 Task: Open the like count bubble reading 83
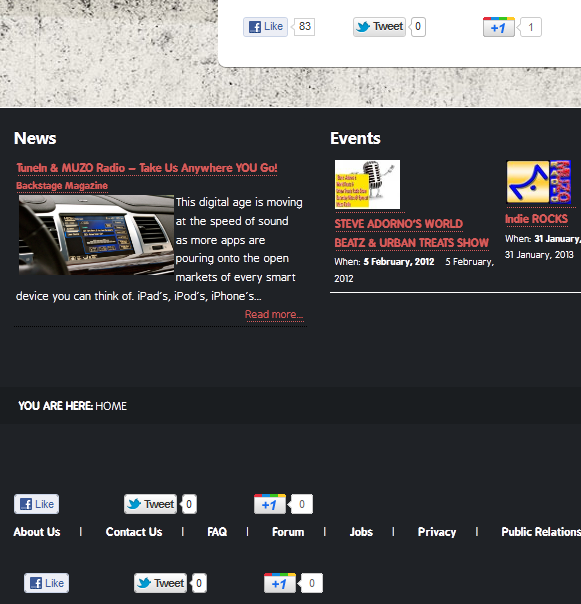click(304, 27)
